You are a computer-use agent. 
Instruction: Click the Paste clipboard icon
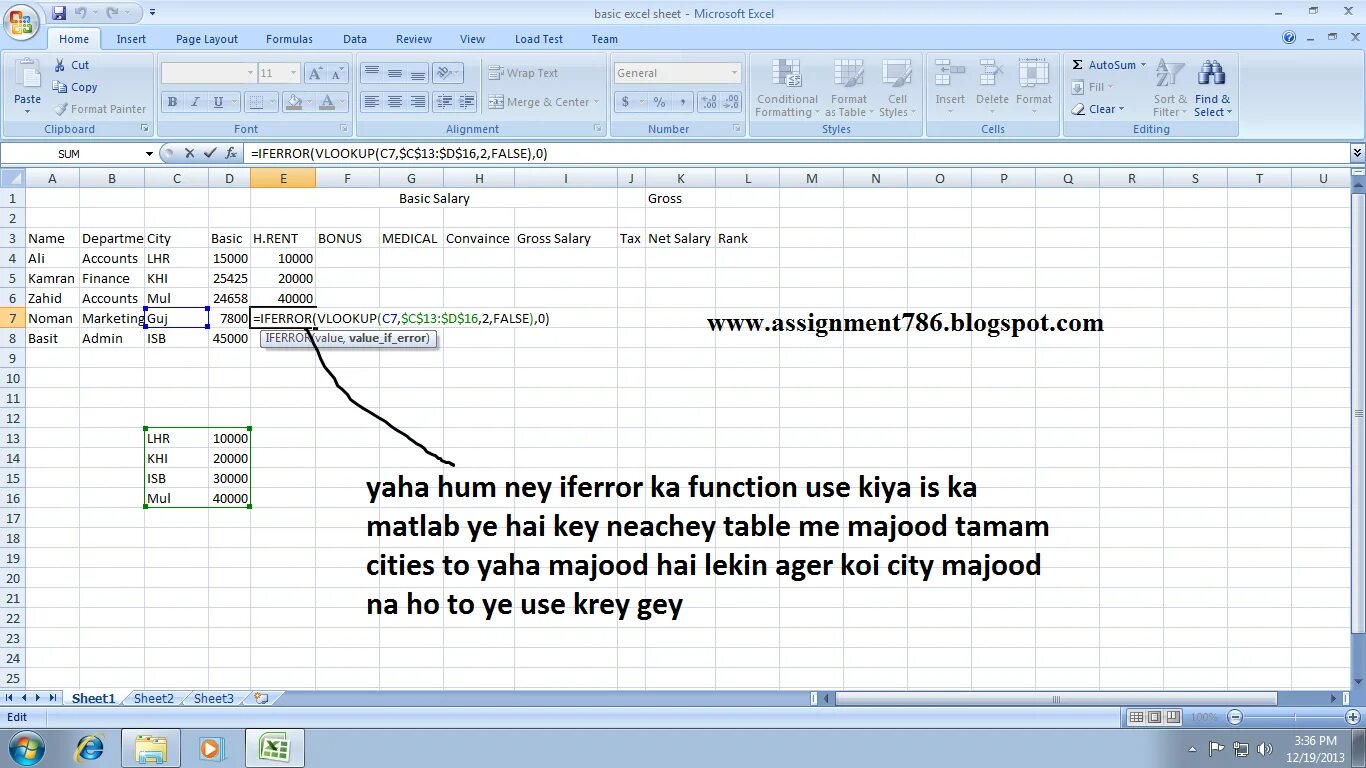coord(28,75)
